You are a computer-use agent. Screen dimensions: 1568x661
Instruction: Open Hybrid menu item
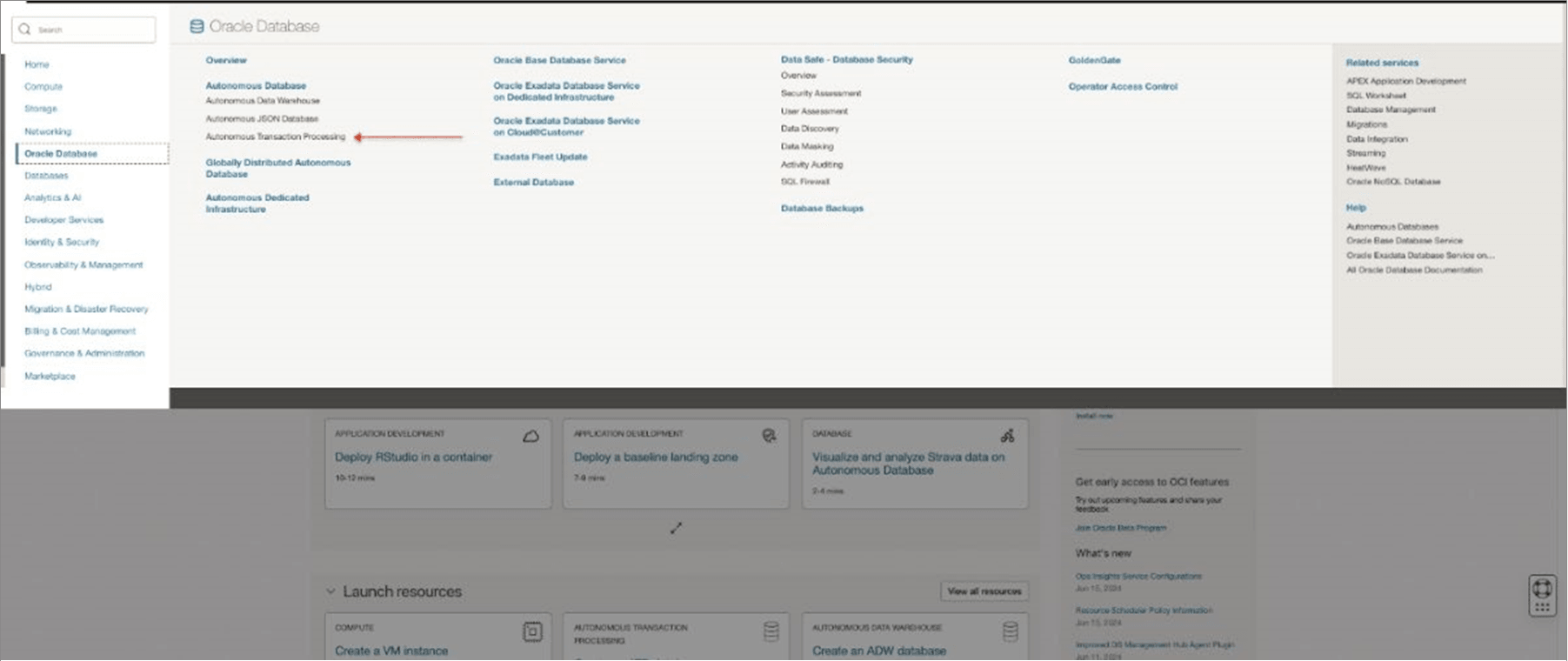pos(38,287)
